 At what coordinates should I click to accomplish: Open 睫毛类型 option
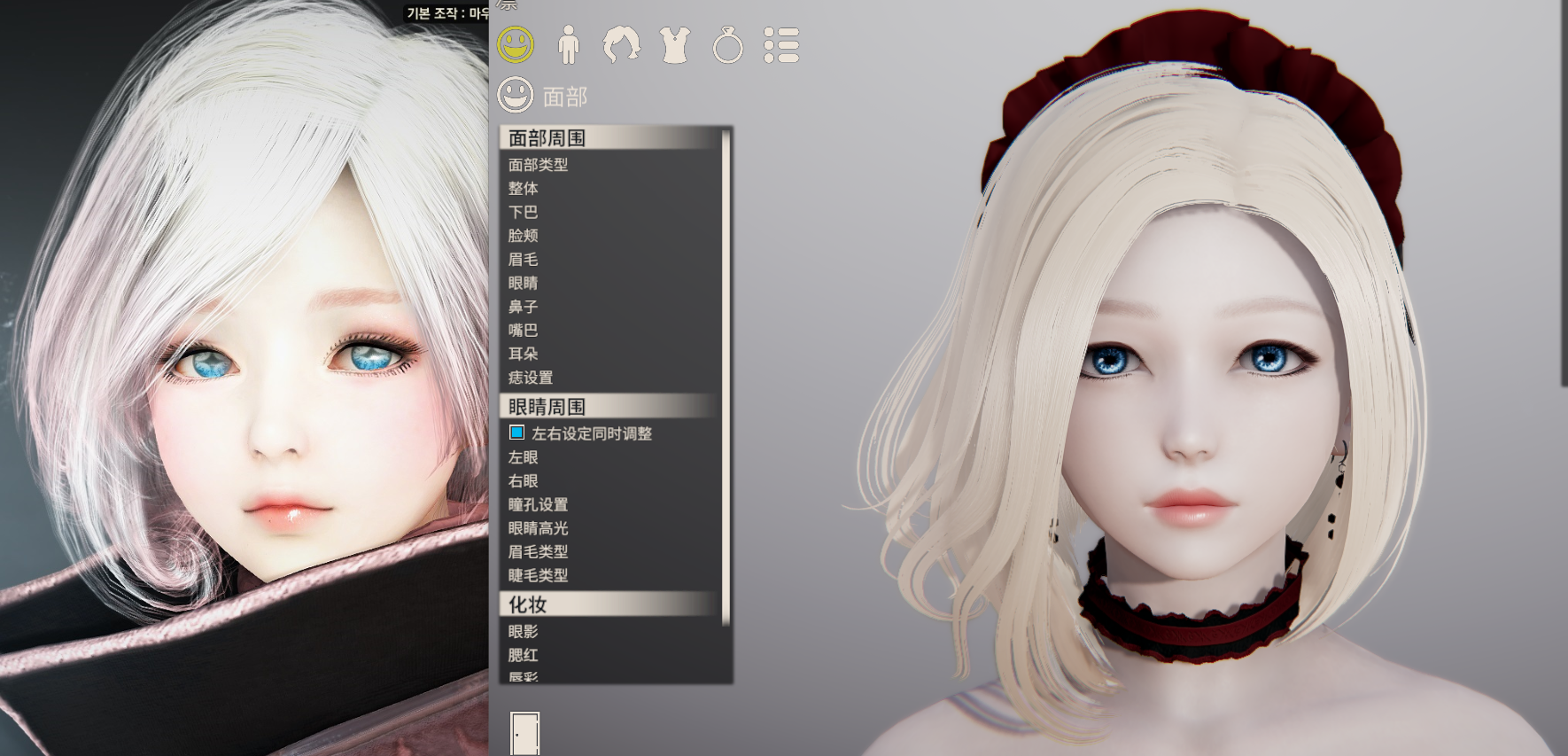539,575
